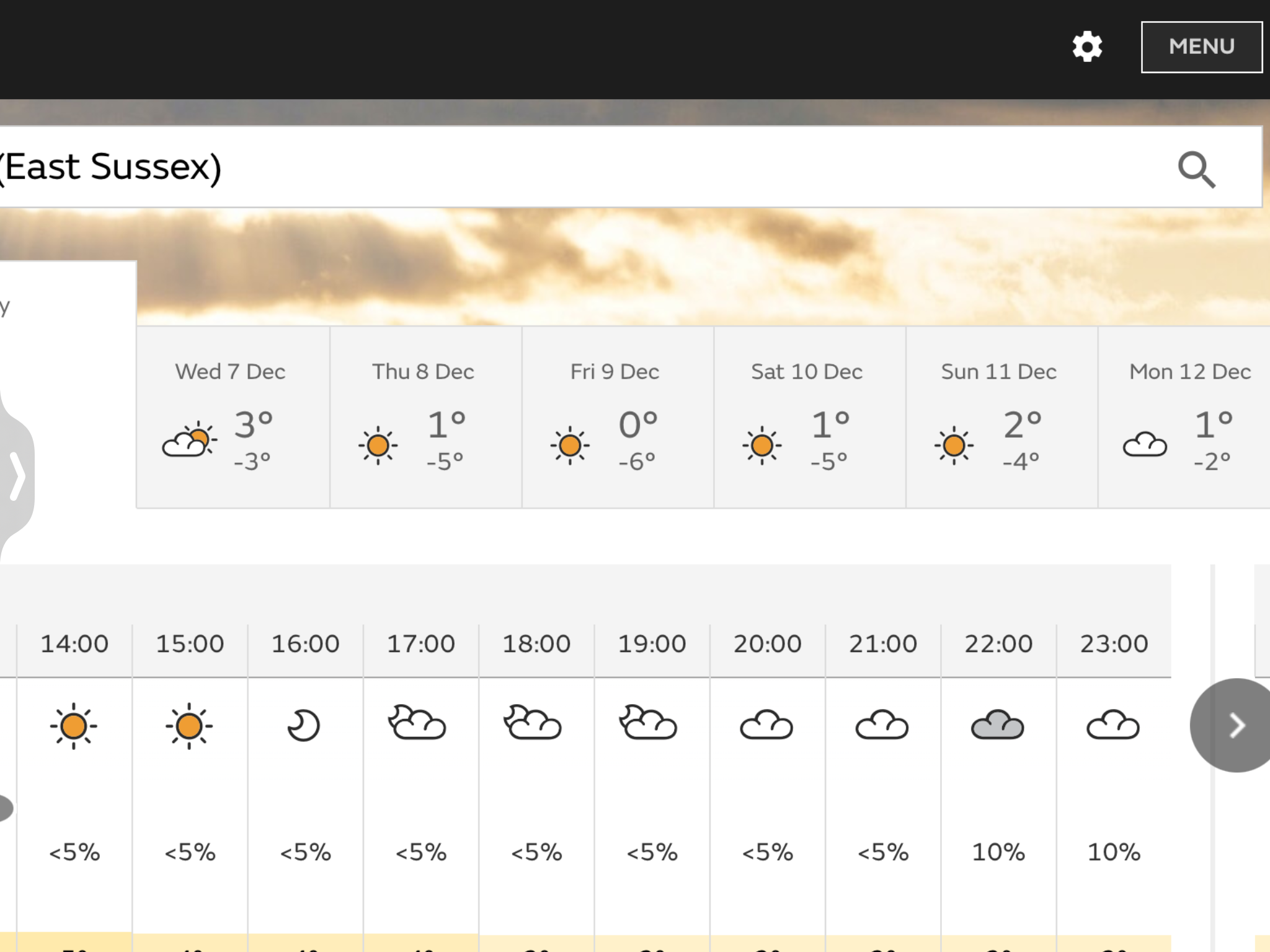Select the 18:00 hour column header

click(x=536, y=644)
